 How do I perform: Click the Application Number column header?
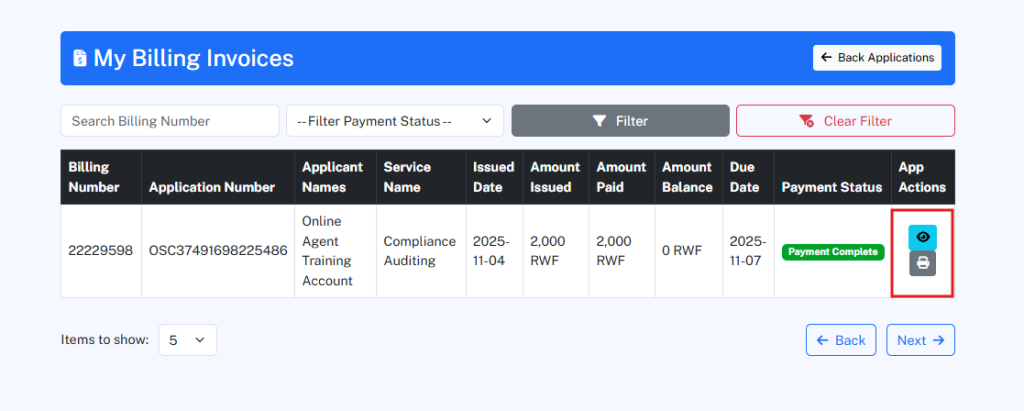point(211,187)
